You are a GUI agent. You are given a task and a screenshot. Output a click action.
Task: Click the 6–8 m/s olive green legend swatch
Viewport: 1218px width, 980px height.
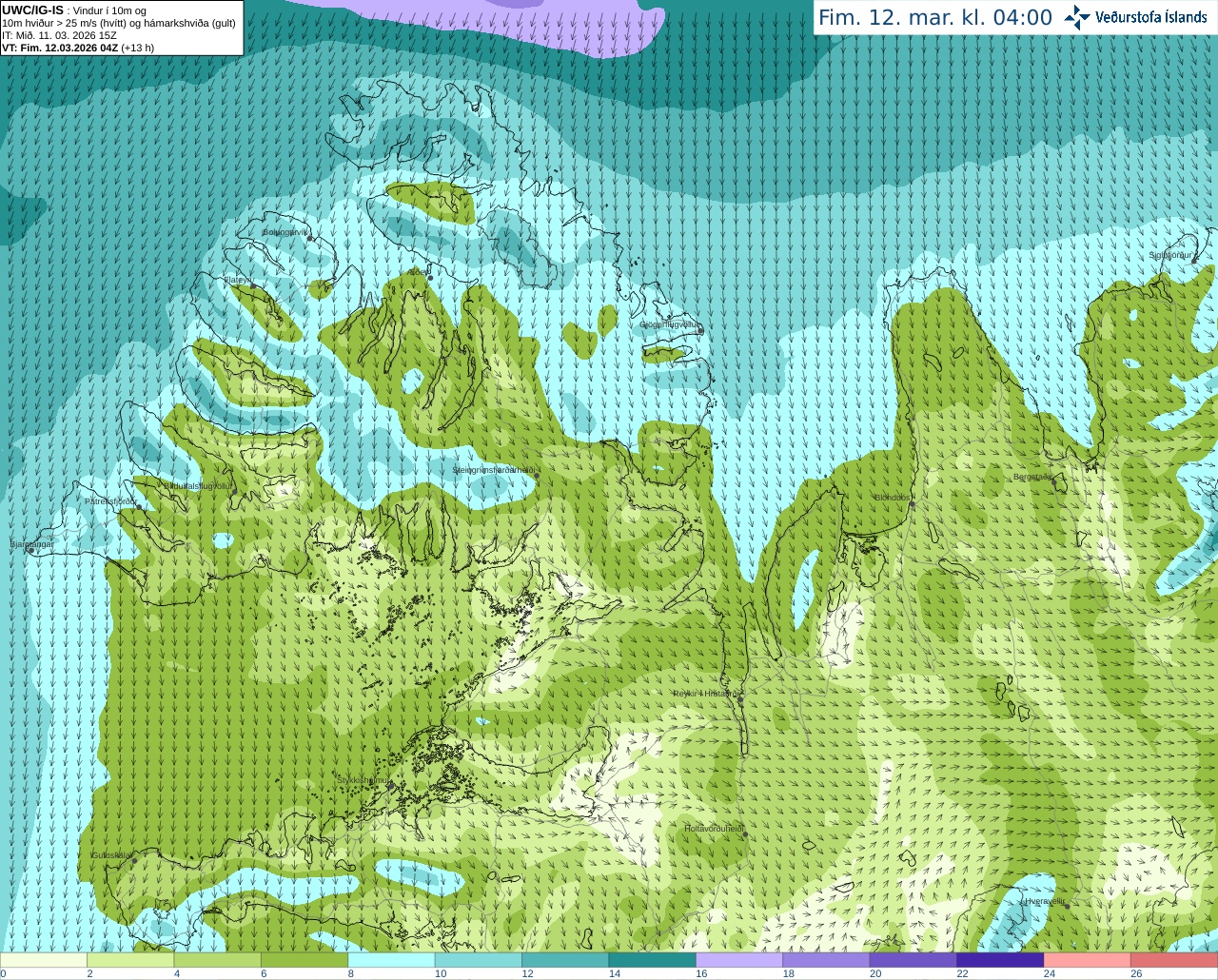304,960
